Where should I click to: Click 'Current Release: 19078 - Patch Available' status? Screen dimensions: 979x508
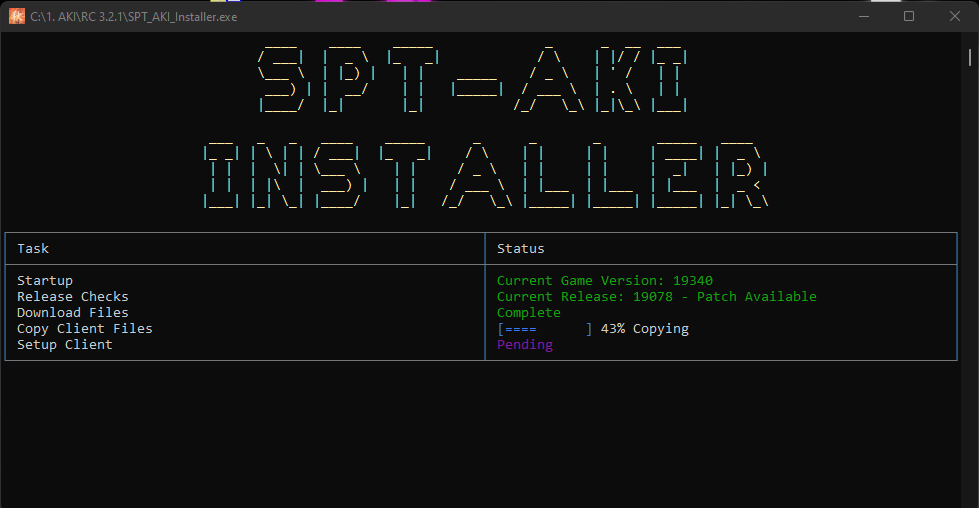coord(657,296)
